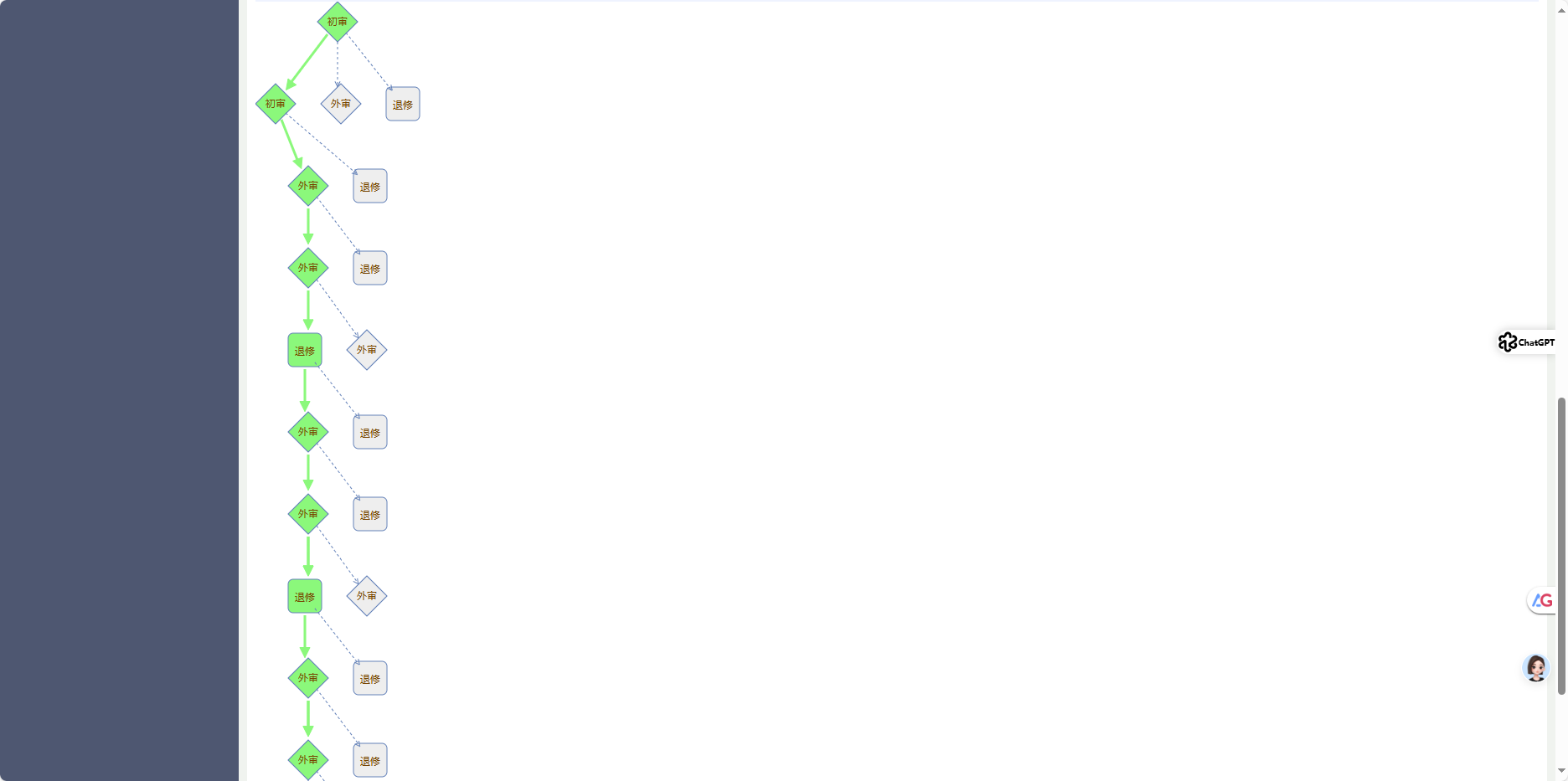The image size is (1568, 781).
Task: Select the green 外审 diamond below second green 退修
Action: tap(308, 678)
